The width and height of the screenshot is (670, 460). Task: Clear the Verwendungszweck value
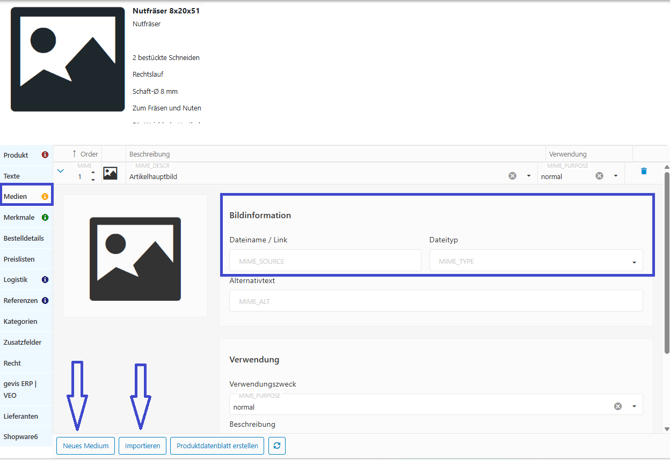(x=618, y=406)
